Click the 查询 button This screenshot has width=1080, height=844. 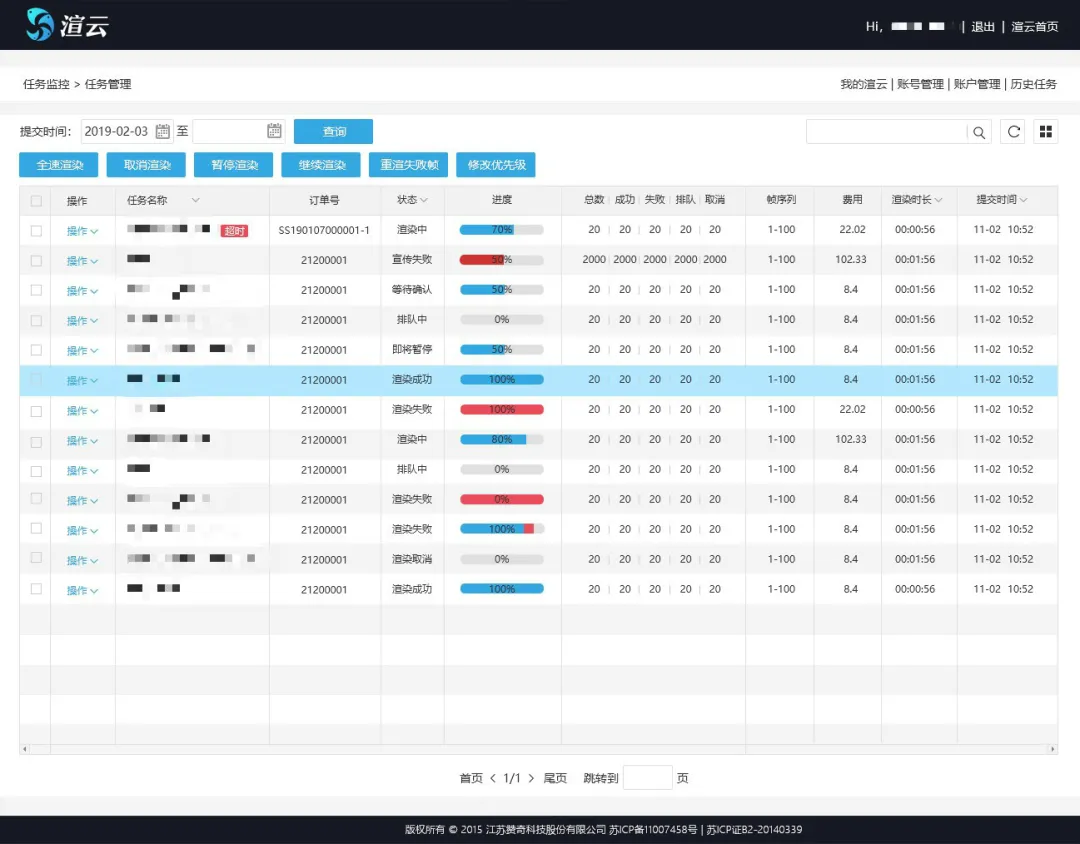(x=333, y=132)
